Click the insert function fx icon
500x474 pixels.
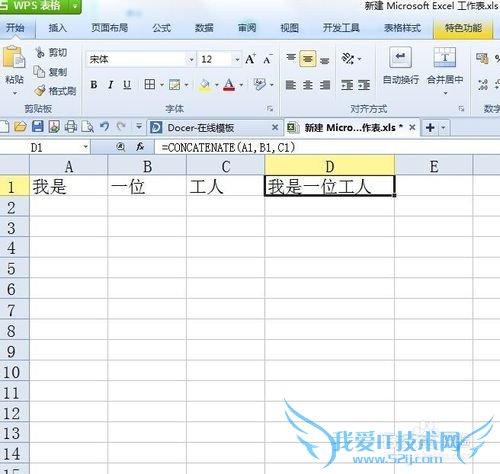(140, 147)
